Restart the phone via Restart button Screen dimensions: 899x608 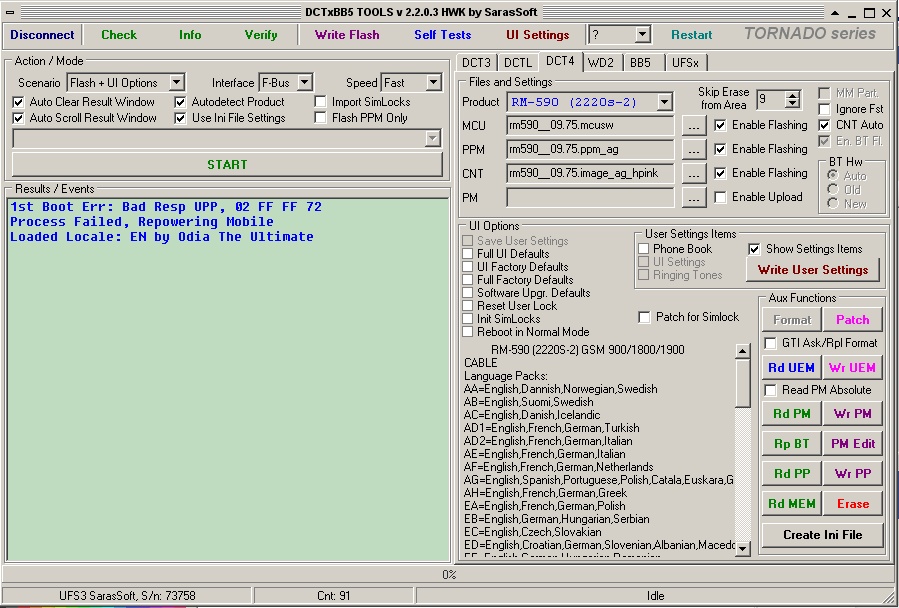pos(691,35)
